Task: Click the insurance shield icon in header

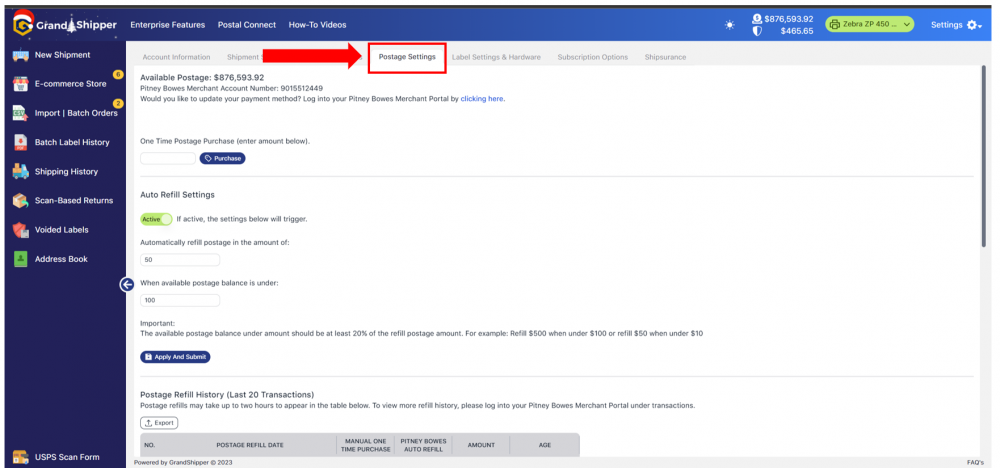Action: click(757, 31)
